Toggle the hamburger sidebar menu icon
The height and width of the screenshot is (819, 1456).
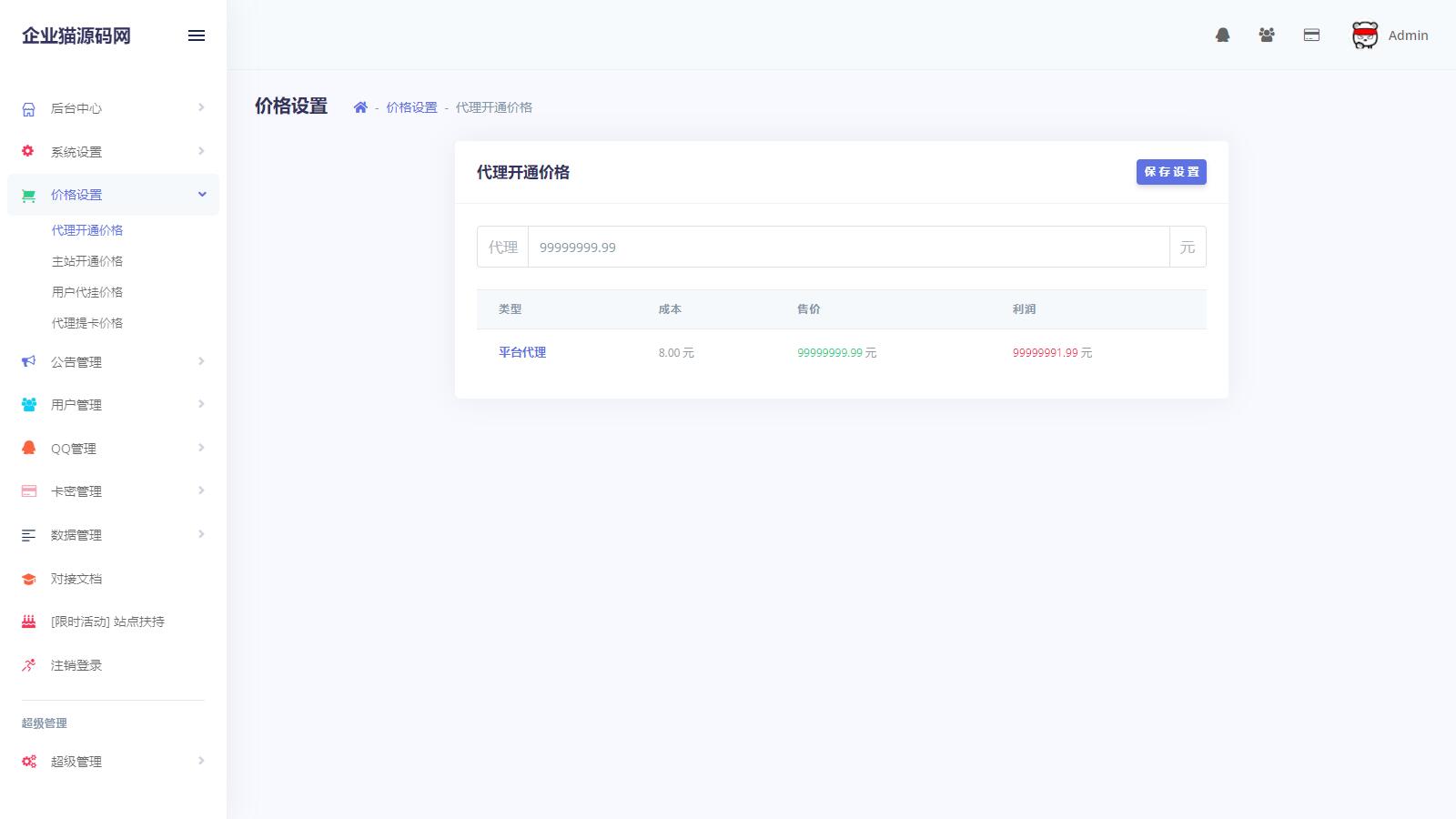[197, 35]
